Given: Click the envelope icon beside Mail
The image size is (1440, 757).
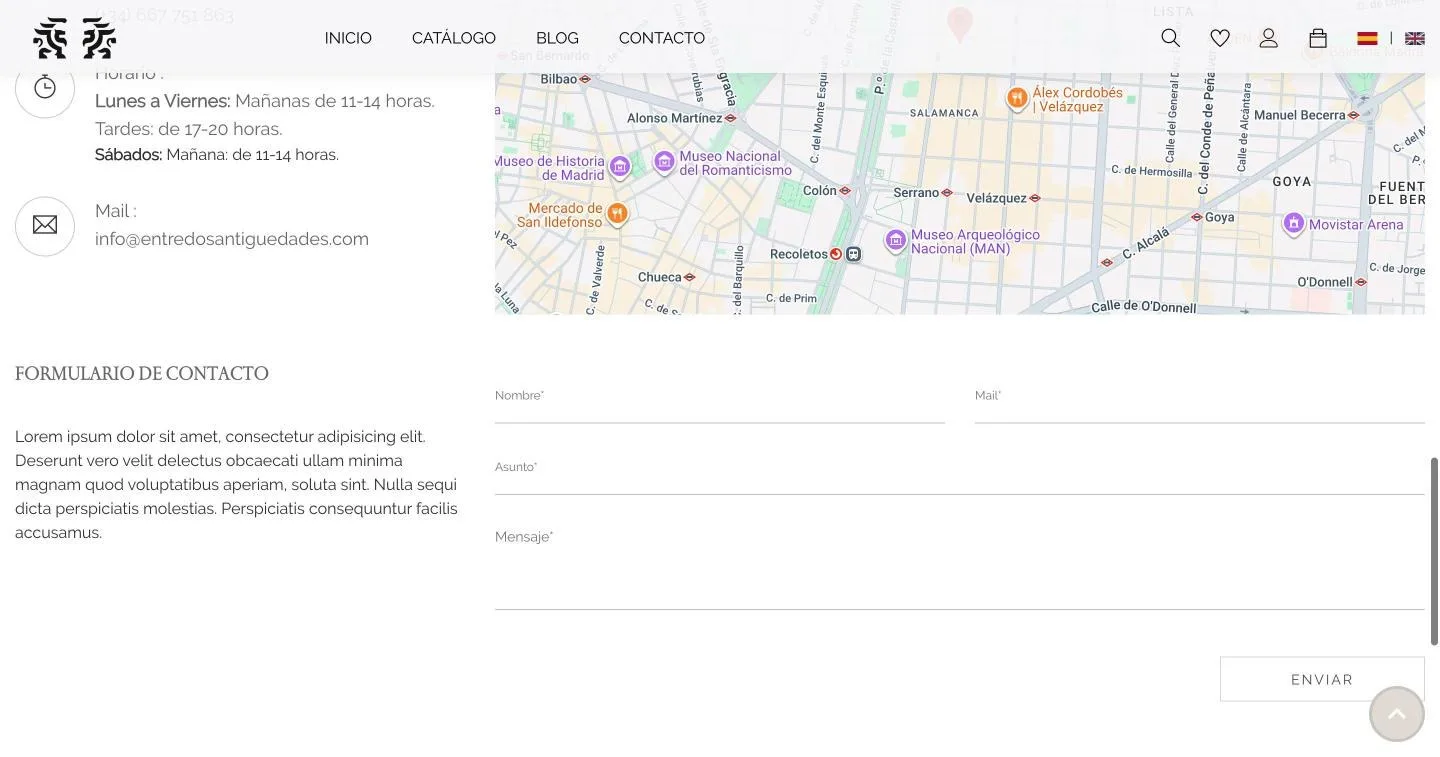Looking at the screenshot, I should click(x=45, y=226).
